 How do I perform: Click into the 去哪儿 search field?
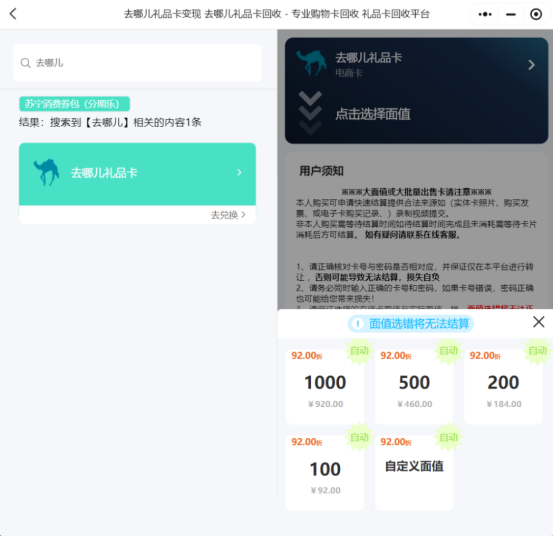(x=137, y=63)
